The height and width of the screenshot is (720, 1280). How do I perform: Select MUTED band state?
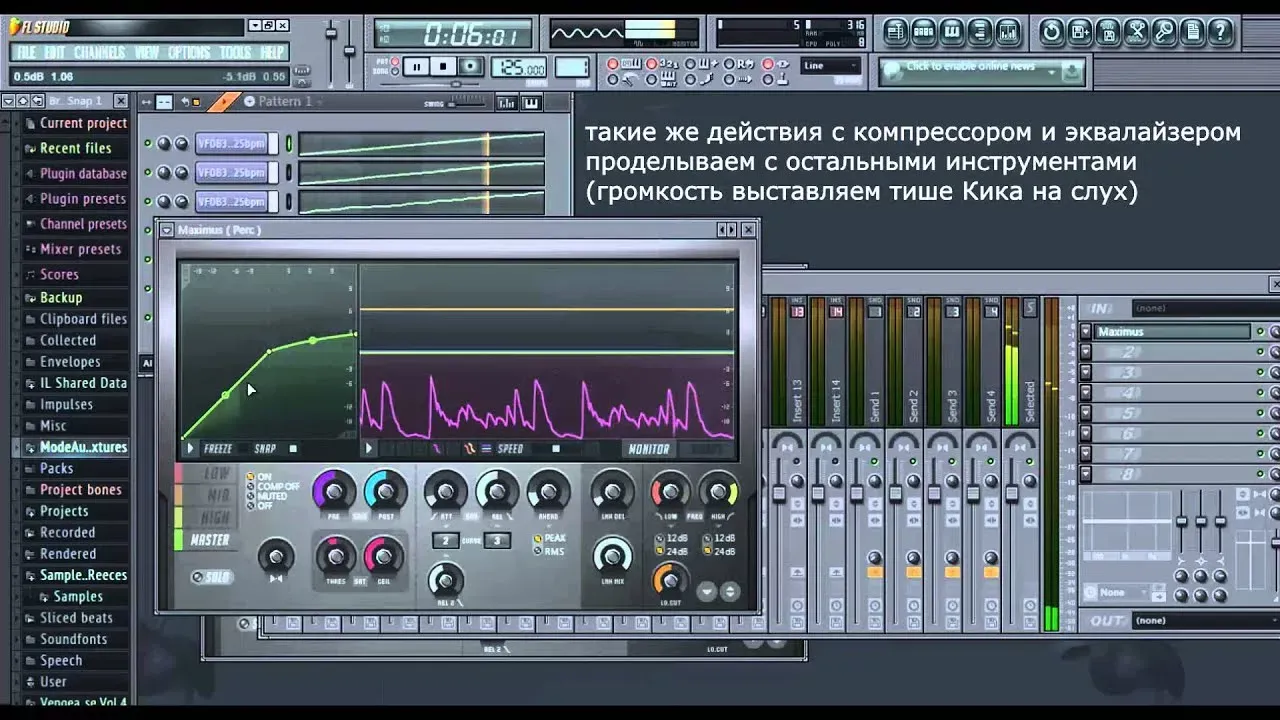[268, 496]
